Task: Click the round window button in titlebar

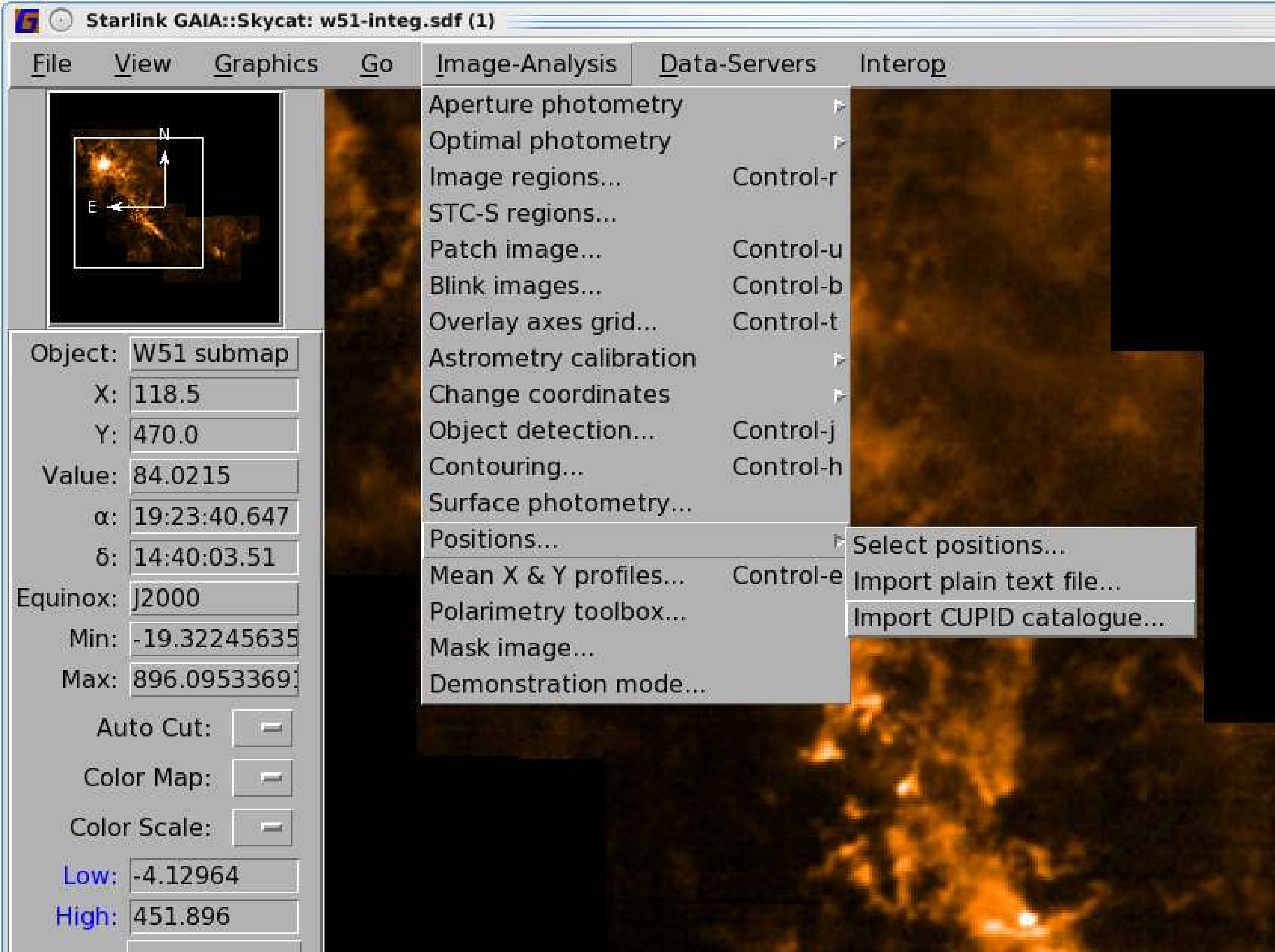Action: [x=61, y=21]
